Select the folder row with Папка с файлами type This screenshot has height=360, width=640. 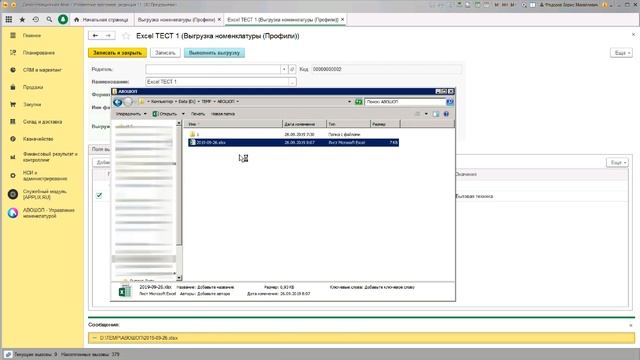coord(293,134)
